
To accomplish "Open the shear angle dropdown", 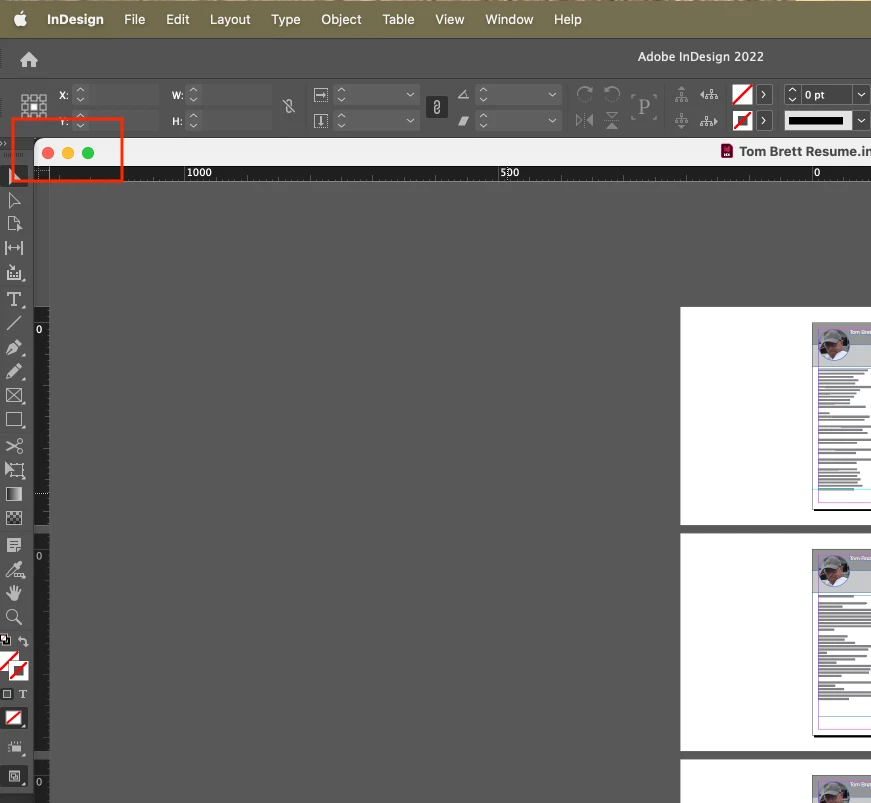I will (x=552, y=121).
